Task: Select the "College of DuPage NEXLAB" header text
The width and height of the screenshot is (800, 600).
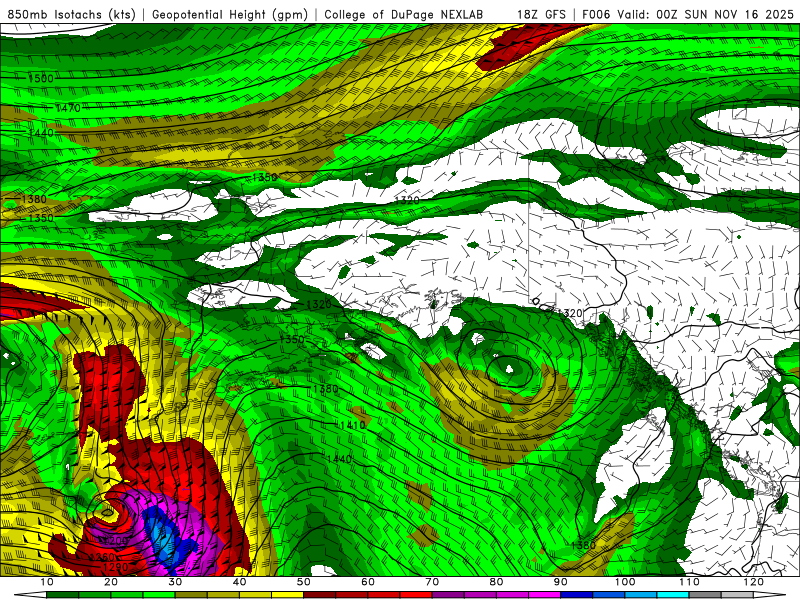Action: 404,15
